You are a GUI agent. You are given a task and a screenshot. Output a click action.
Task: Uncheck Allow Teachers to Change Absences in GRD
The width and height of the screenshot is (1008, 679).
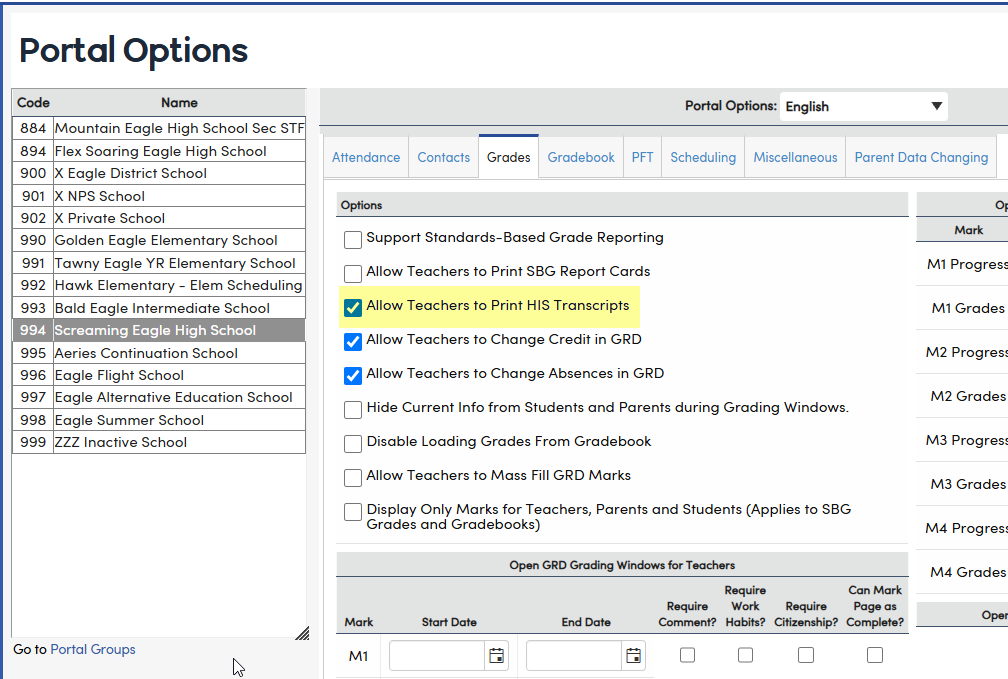pyautogui.click(x=353, y=376)
